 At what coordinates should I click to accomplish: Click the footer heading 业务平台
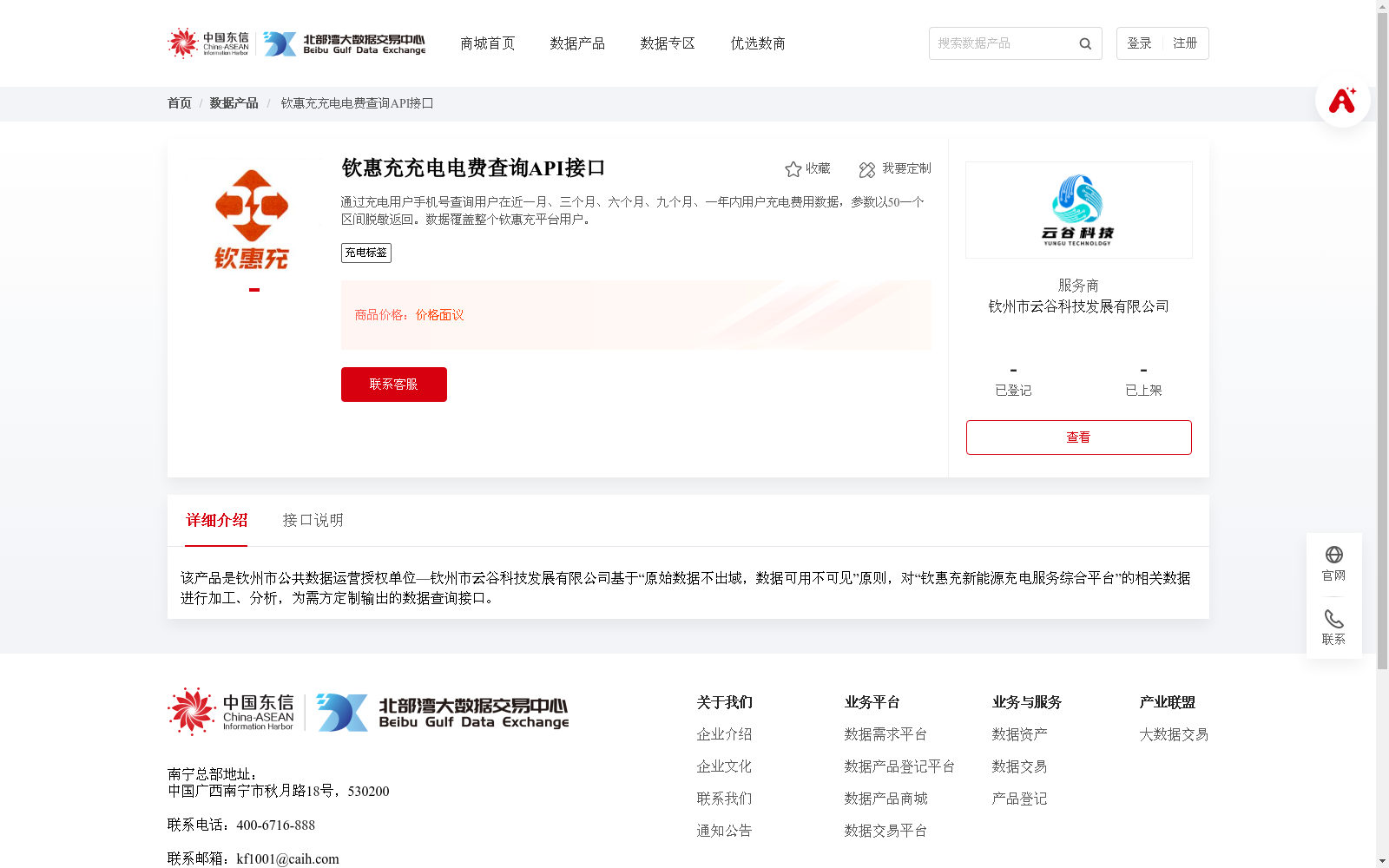coord(872,702)
